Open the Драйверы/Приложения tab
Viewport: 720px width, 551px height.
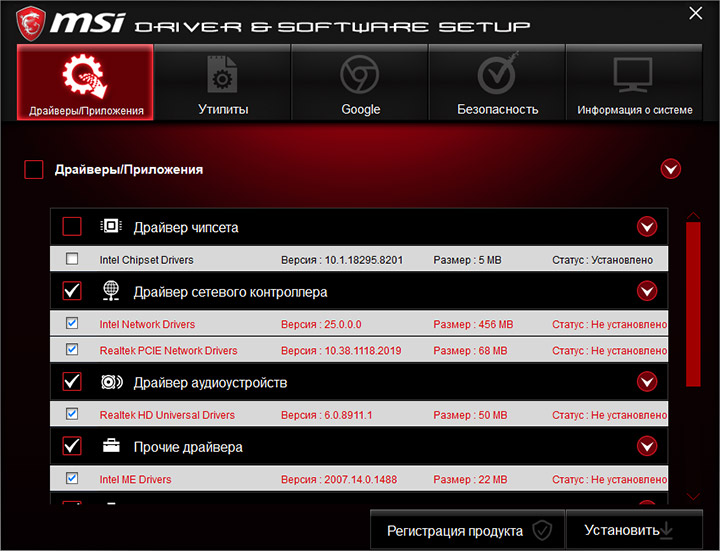tap(85, 82)
